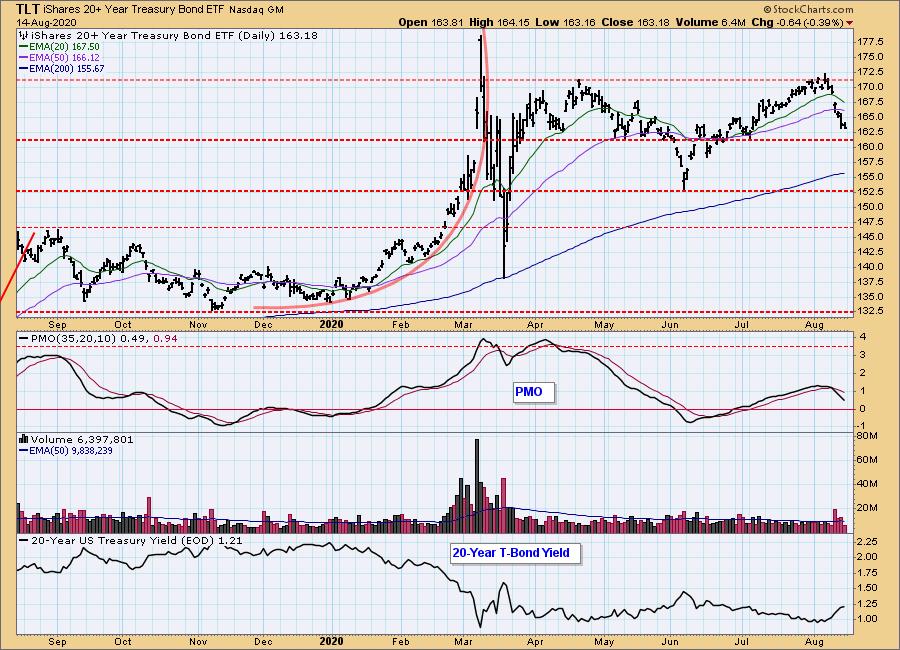The image size is (900, 650).
Task: Click the red down-arrow change indicator
Action: click(x=849, y=23)
